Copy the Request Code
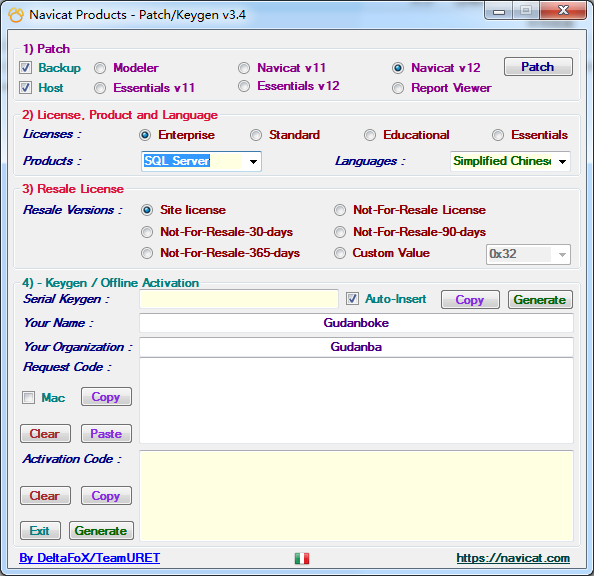The width and height of the screenshot is (594, 576). (x=106, y=397)
